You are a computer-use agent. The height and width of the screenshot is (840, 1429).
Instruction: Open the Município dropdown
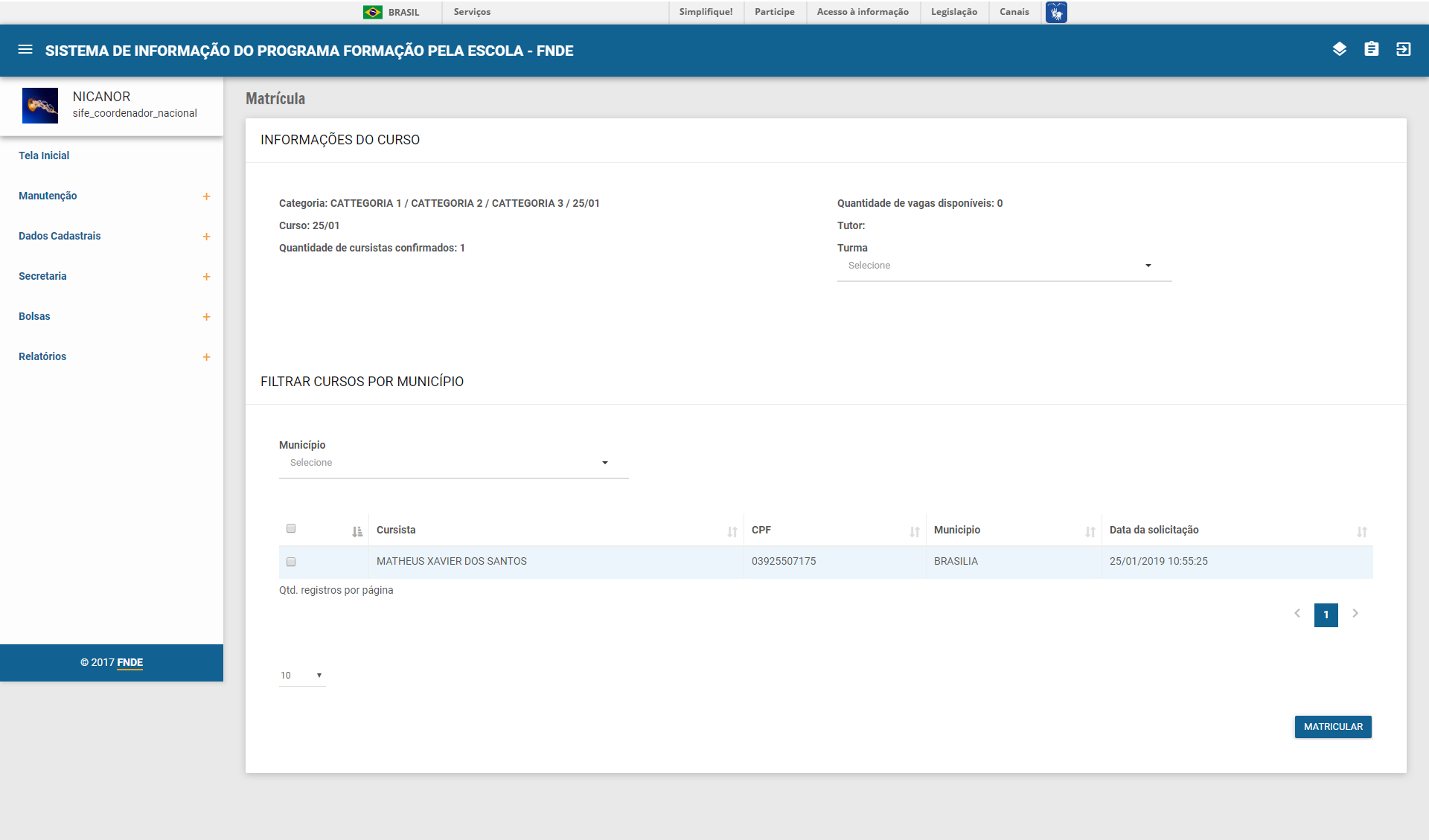pyautogui.click(x=453, y=463)
